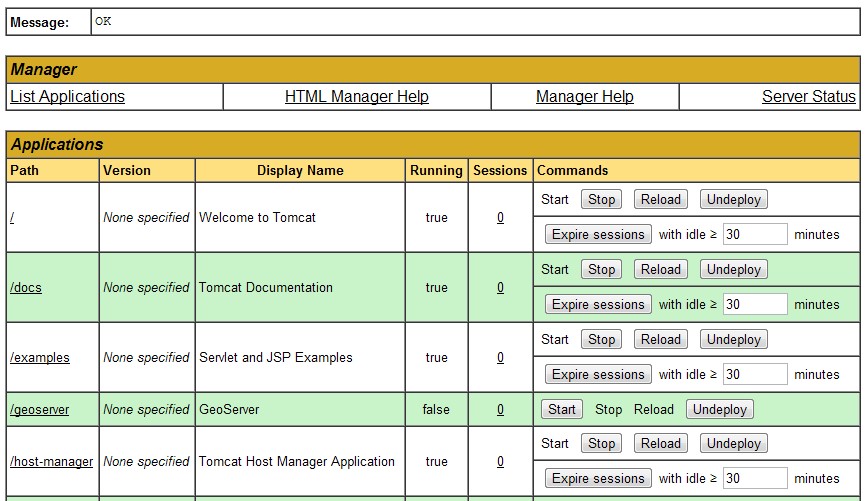Open the root / application path
The width and height of the screenshot is (866, 501).
coord(12,218)
